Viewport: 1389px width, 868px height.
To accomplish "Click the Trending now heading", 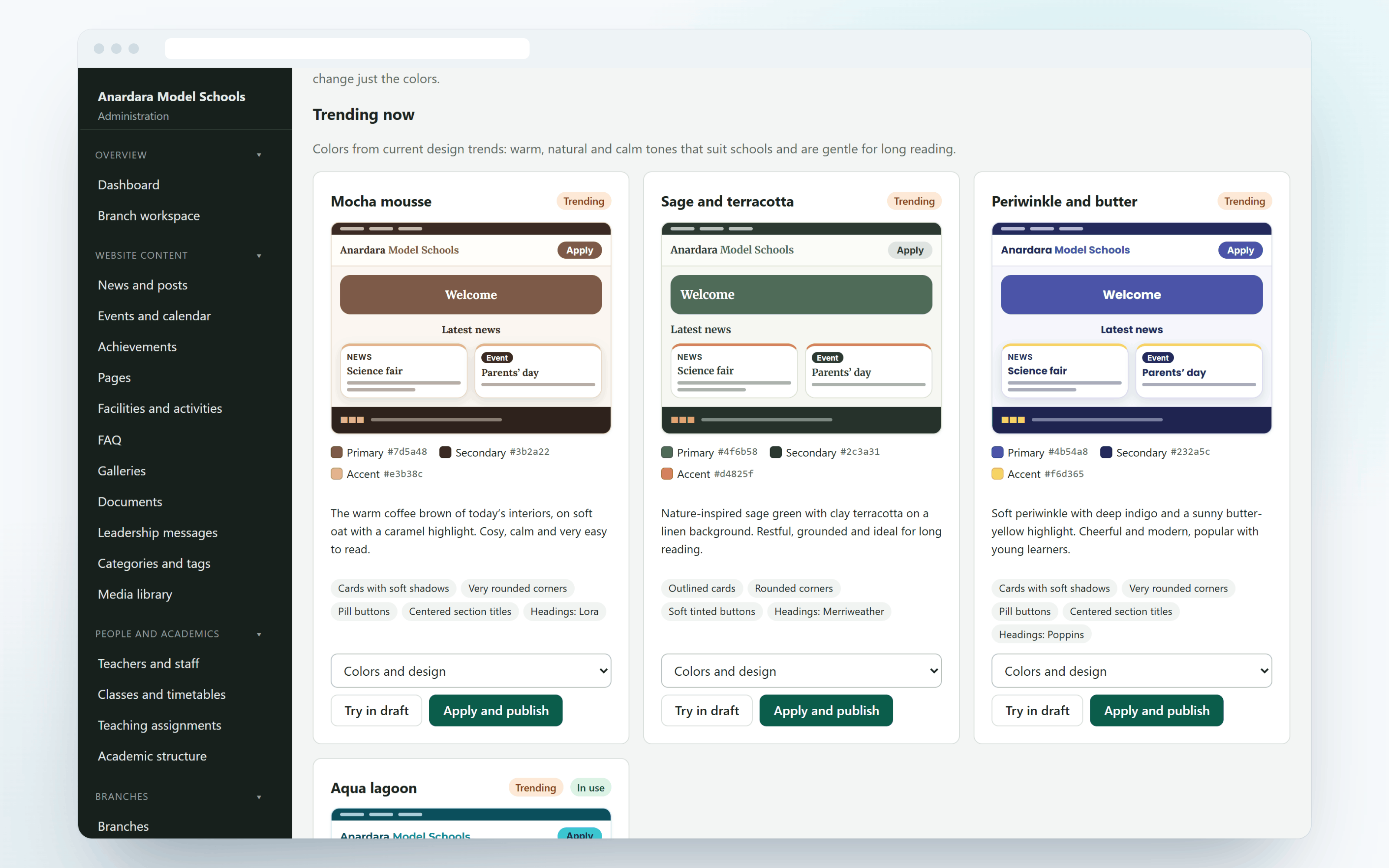I will tap(363, 115).
